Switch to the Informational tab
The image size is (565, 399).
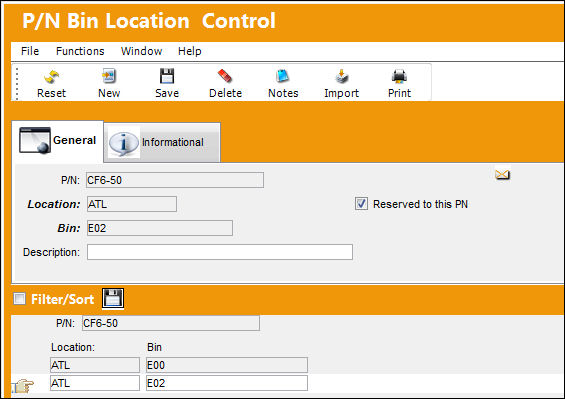coord(162,142)
